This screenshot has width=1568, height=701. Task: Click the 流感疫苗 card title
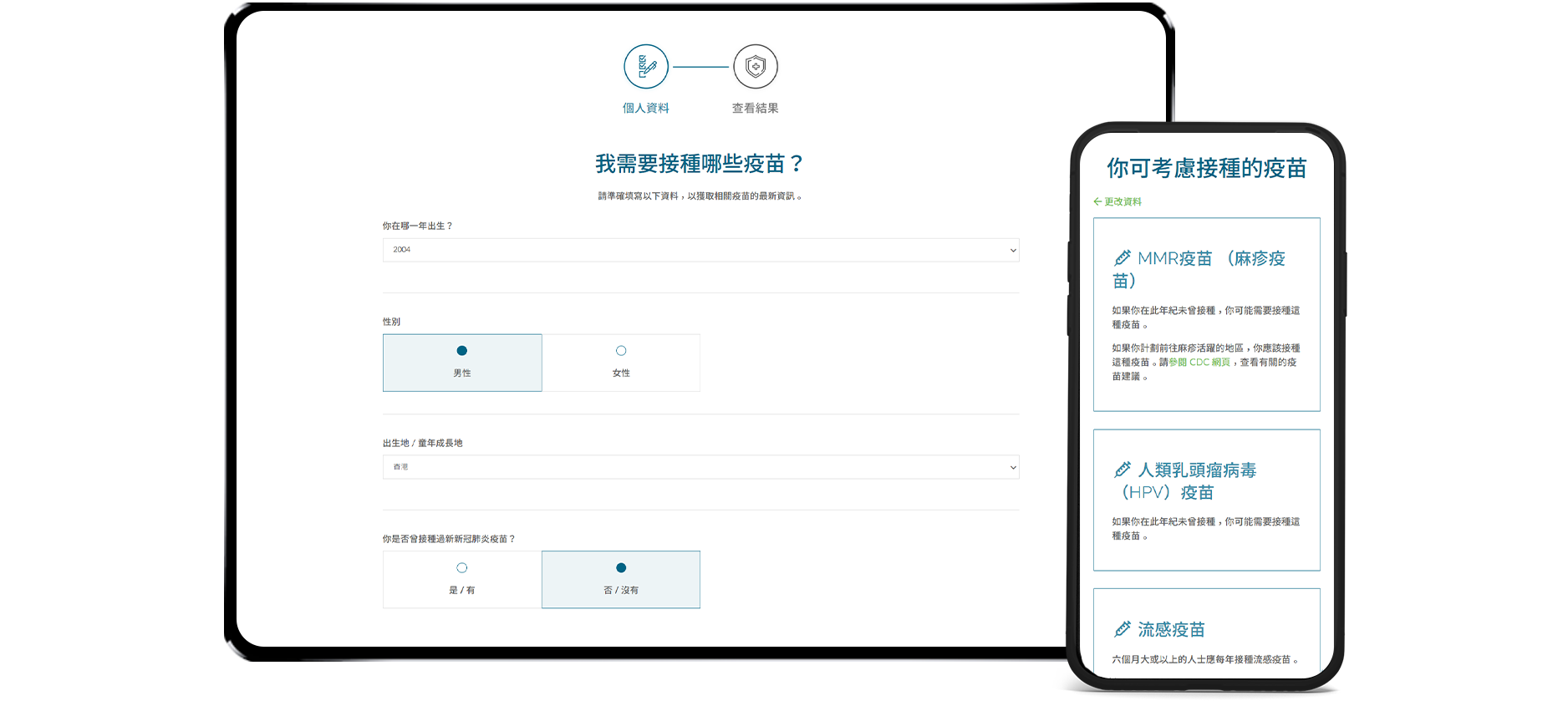(1171, 629)
